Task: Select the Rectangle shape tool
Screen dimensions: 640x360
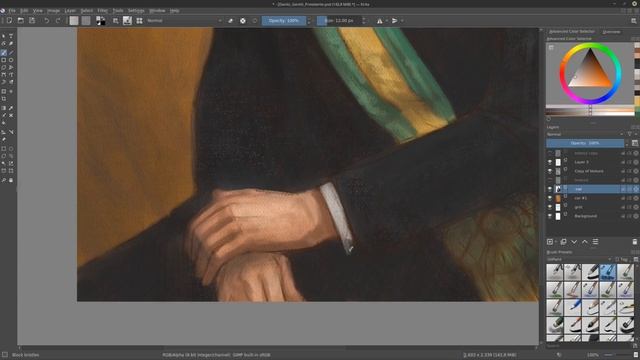Action: (x=4, y=60)
